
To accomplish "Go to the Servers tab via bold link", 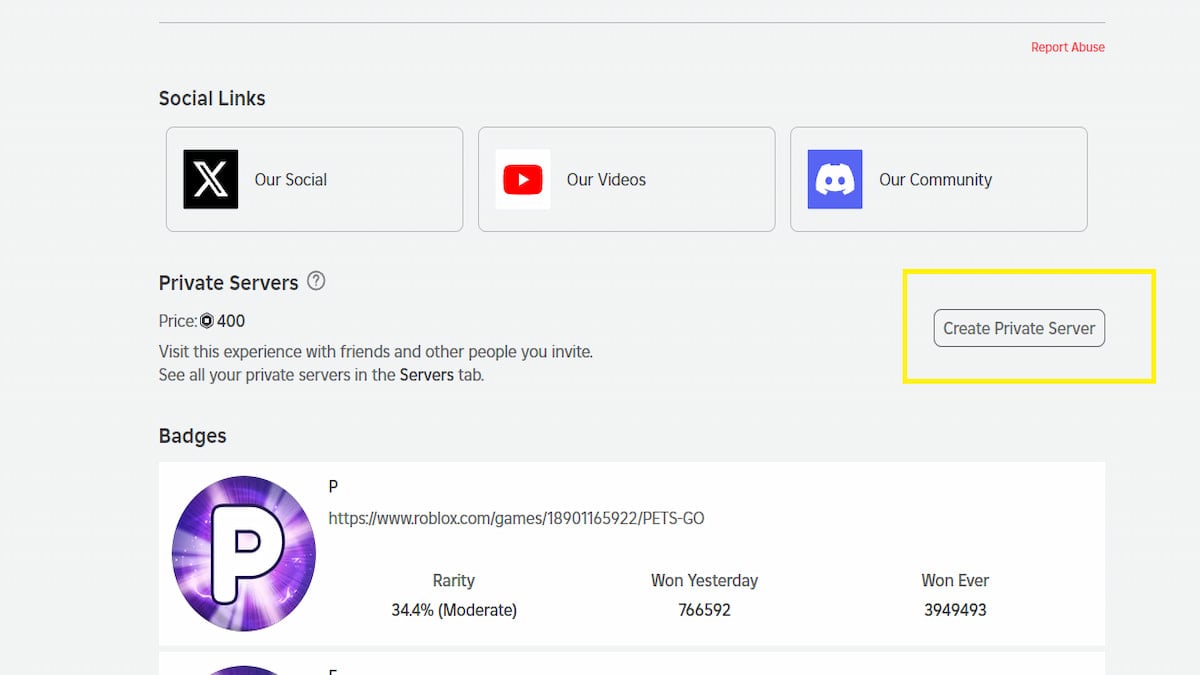I will click(x=427, y=376).
